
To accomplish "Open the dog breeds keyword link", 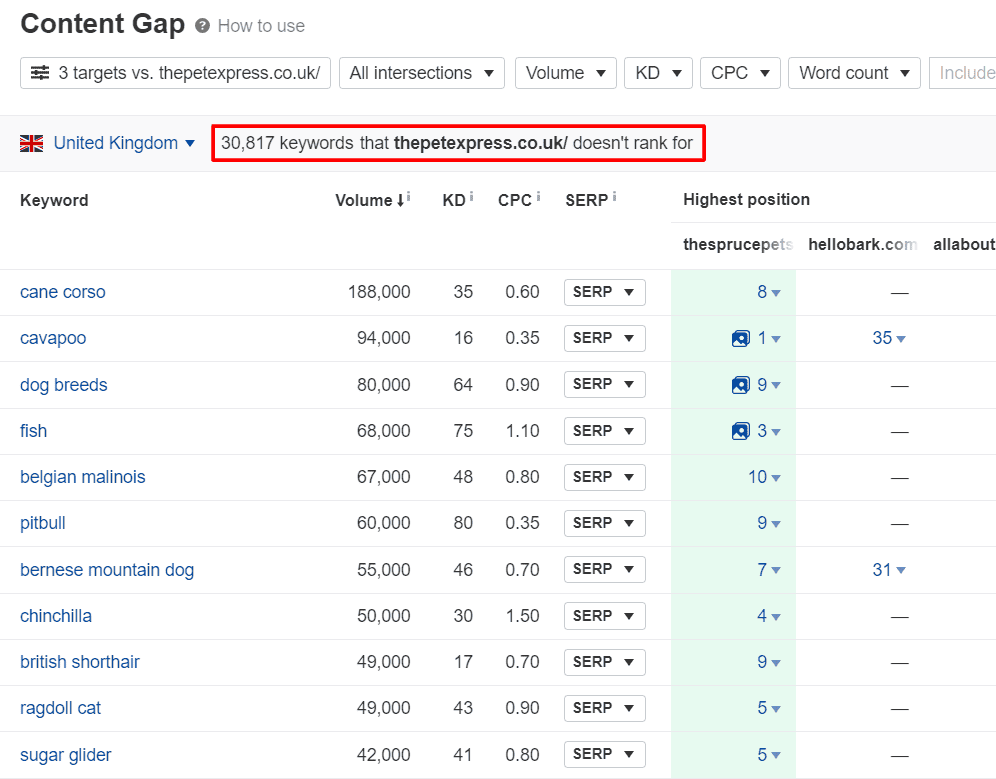I will (64, 385).
